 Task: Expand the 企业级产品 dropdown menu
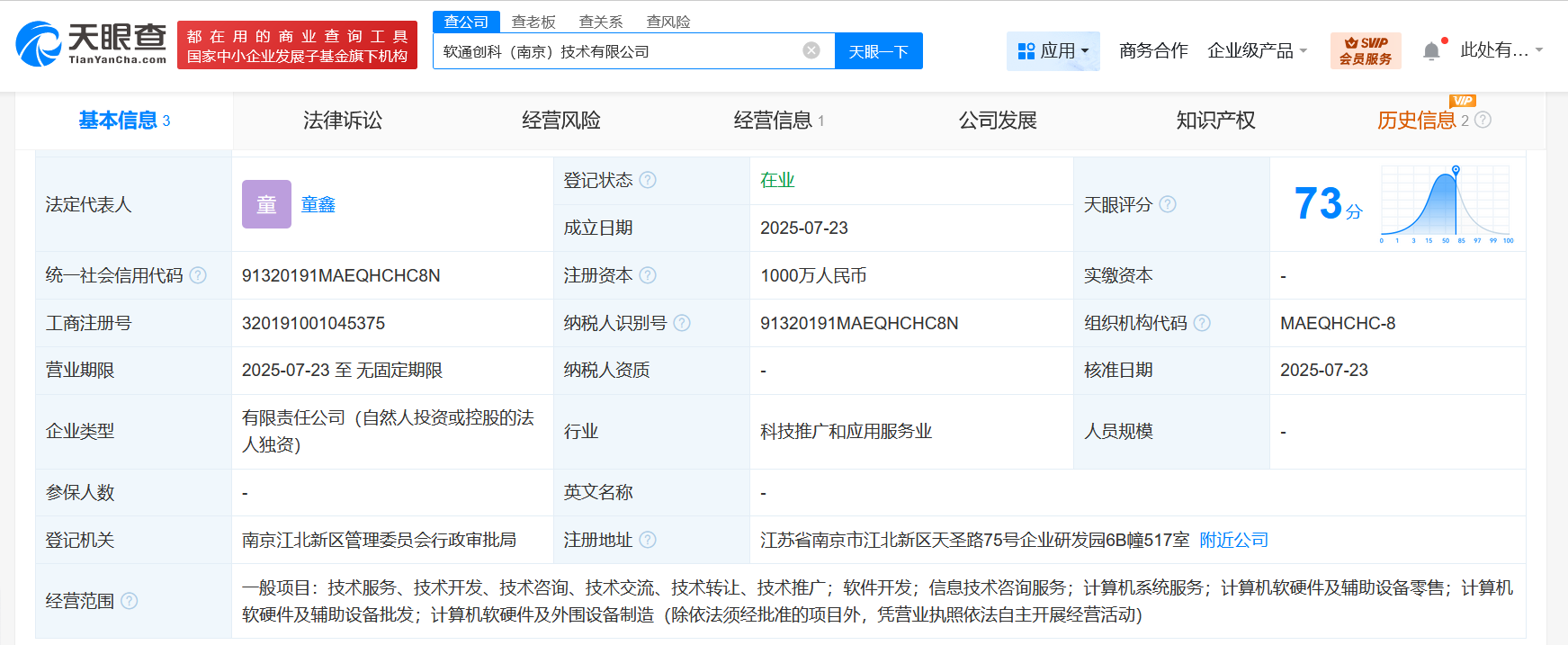tap(1257, 51)
